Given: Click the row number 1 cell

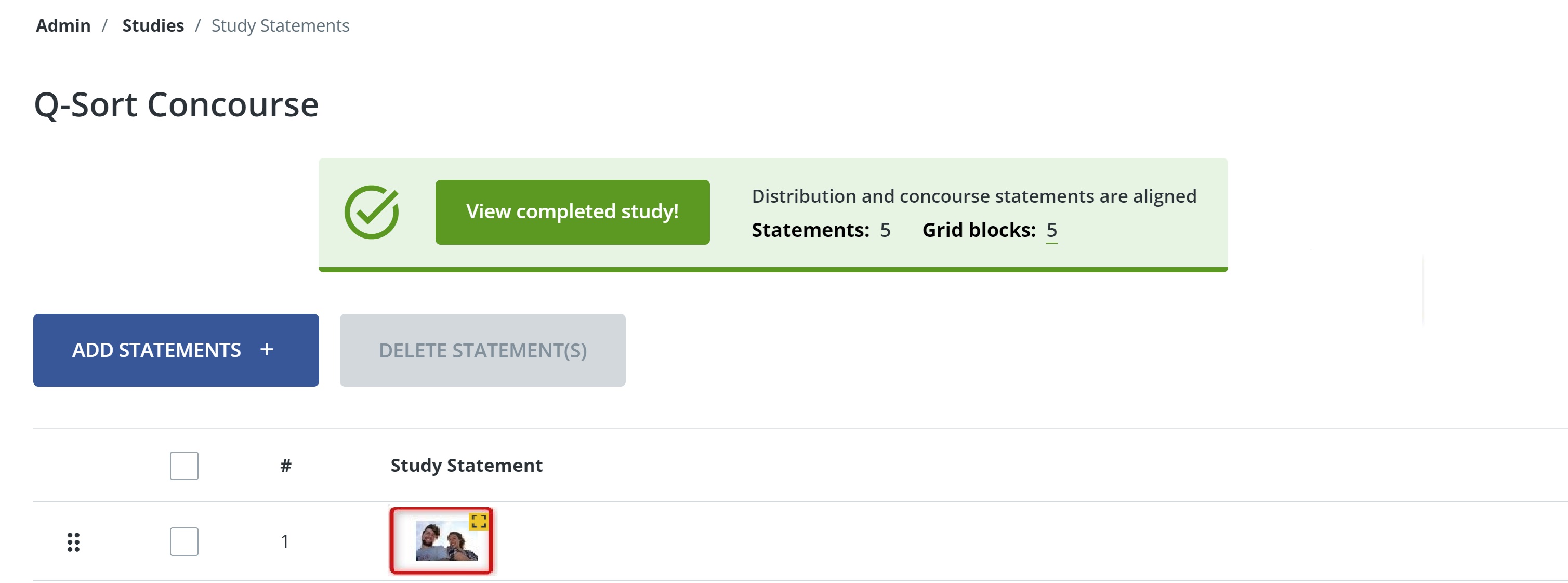Looking at the screenshot, I should pyautogui.click(x=285, y=541).
